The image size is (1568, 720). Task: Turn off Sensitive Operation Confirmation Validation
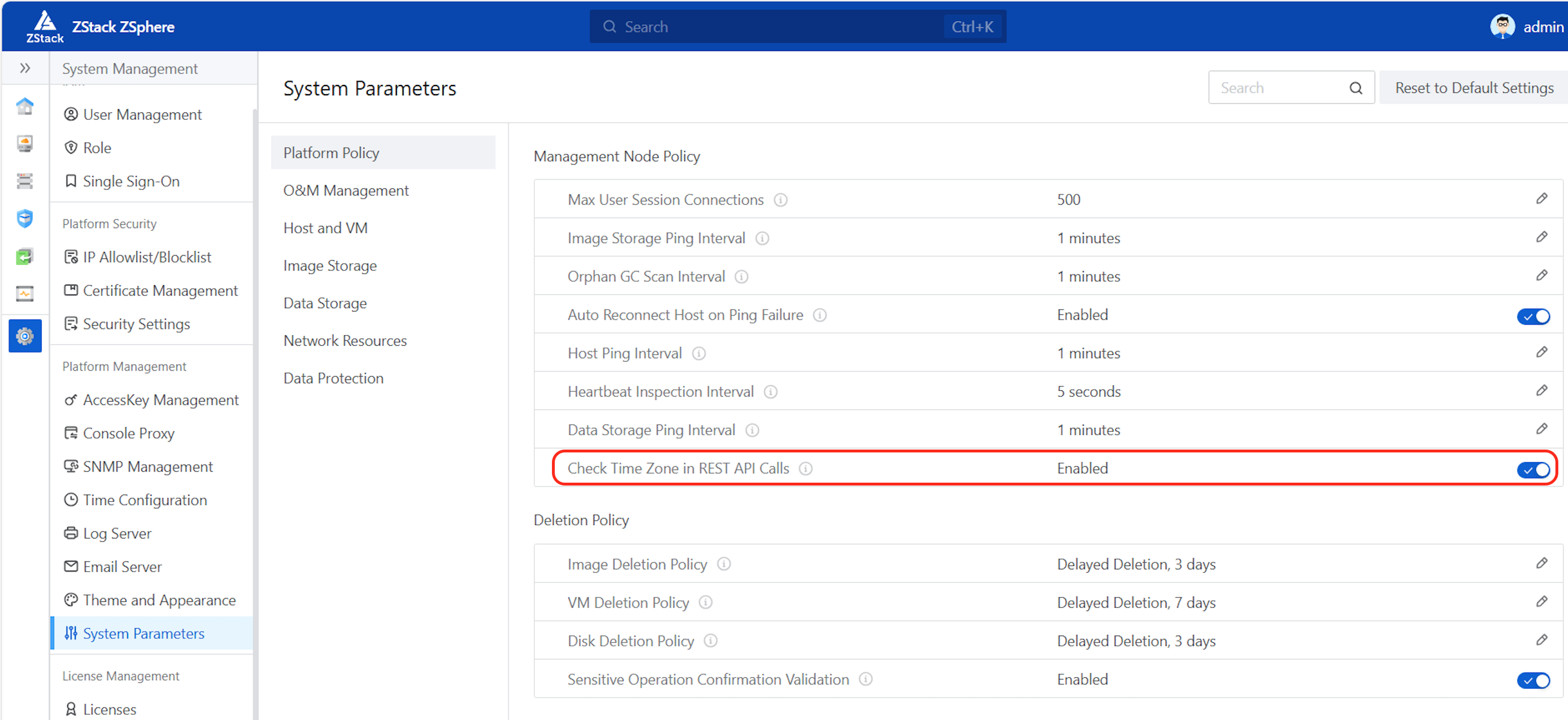1532,680
